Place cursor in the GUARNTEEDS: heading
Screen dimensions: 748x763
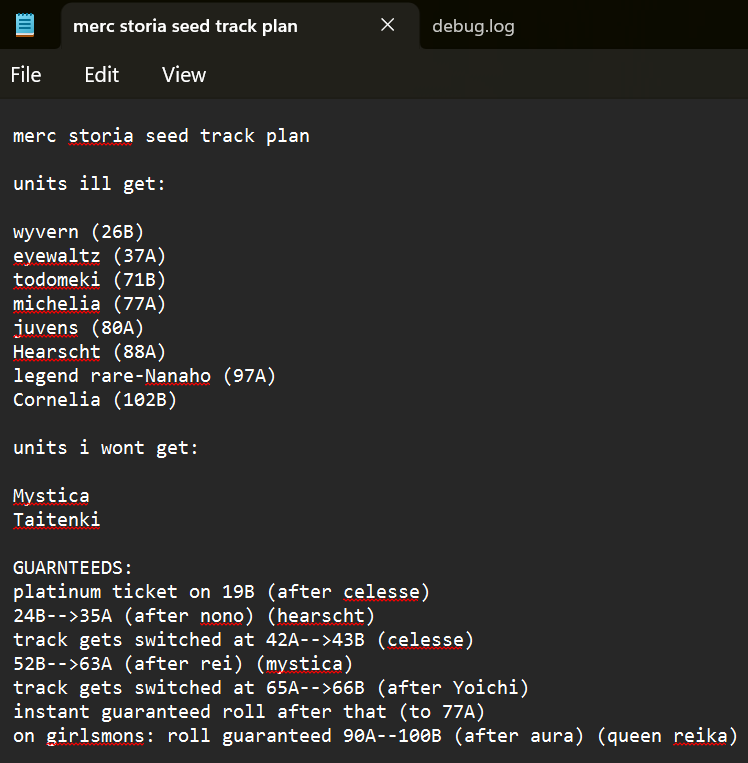pyautogui.click(x=73, y=568)
